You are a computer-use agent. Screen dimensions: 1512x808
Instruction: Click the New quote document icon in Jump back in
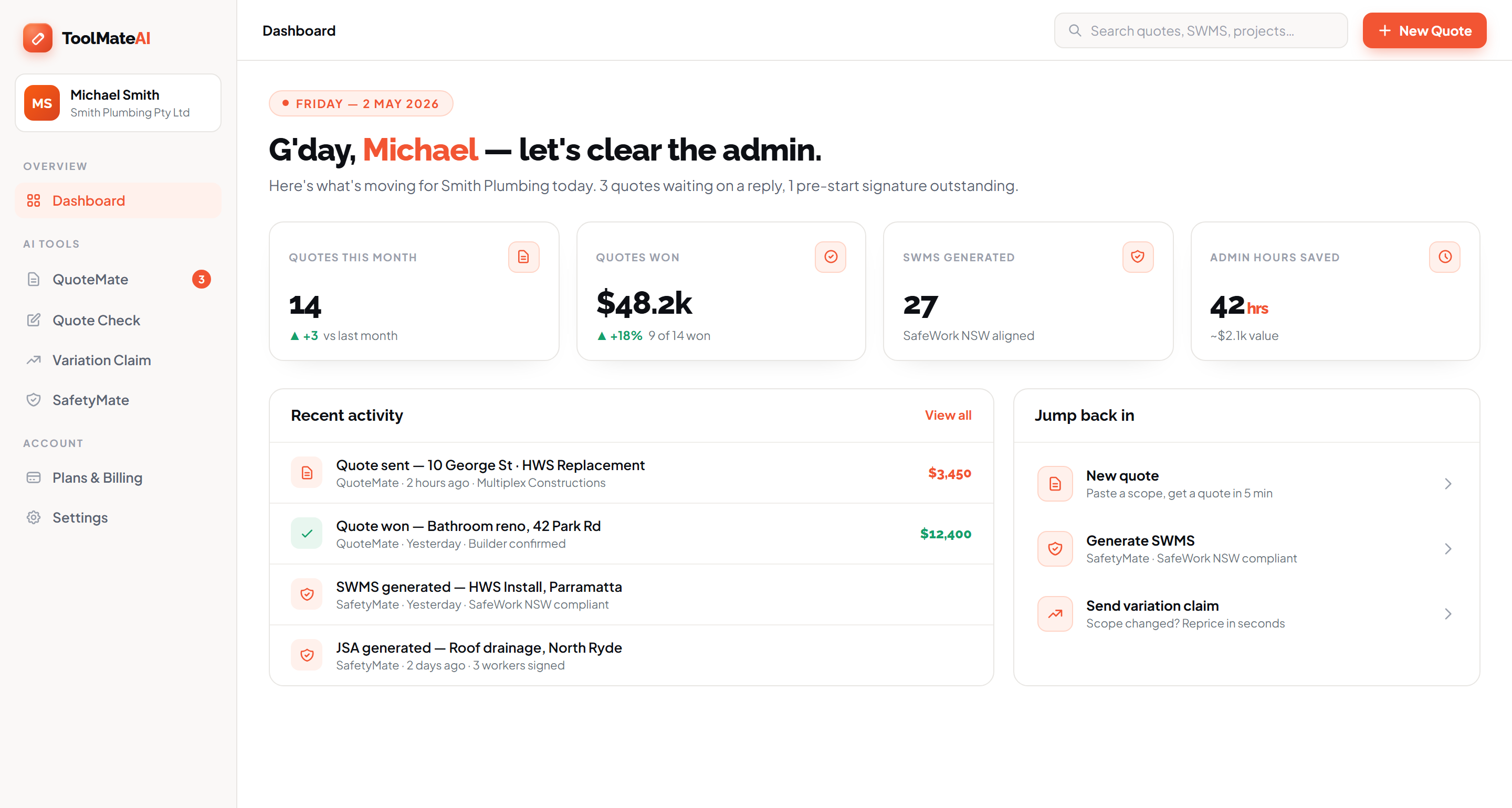click(1055, 484)
